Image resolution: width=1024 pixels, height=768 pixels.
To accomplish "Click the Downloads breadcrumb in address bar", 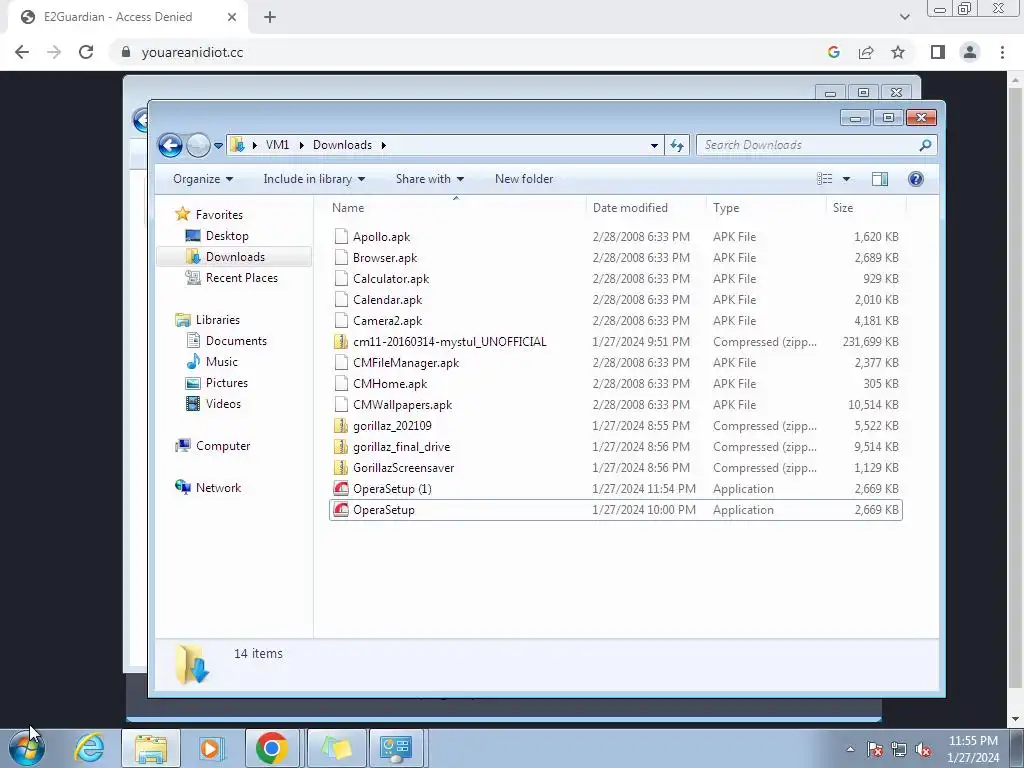I will tap(342, 145).
